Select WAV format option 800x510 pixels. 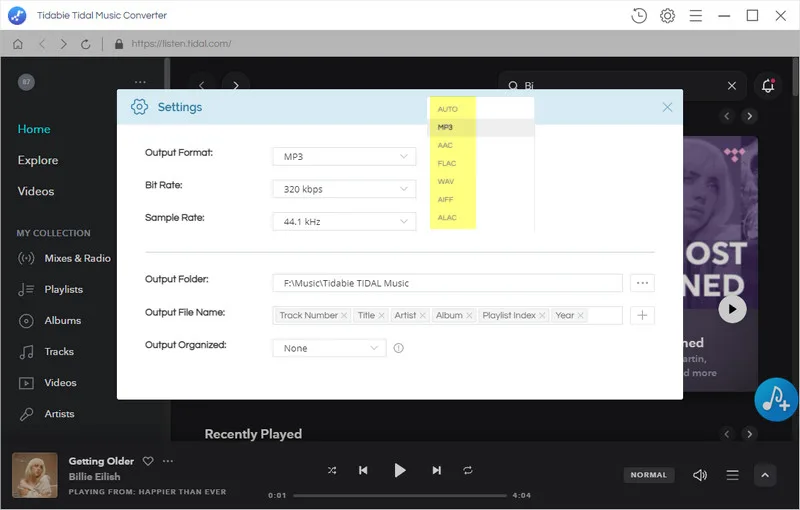click(x=481, y=182)
